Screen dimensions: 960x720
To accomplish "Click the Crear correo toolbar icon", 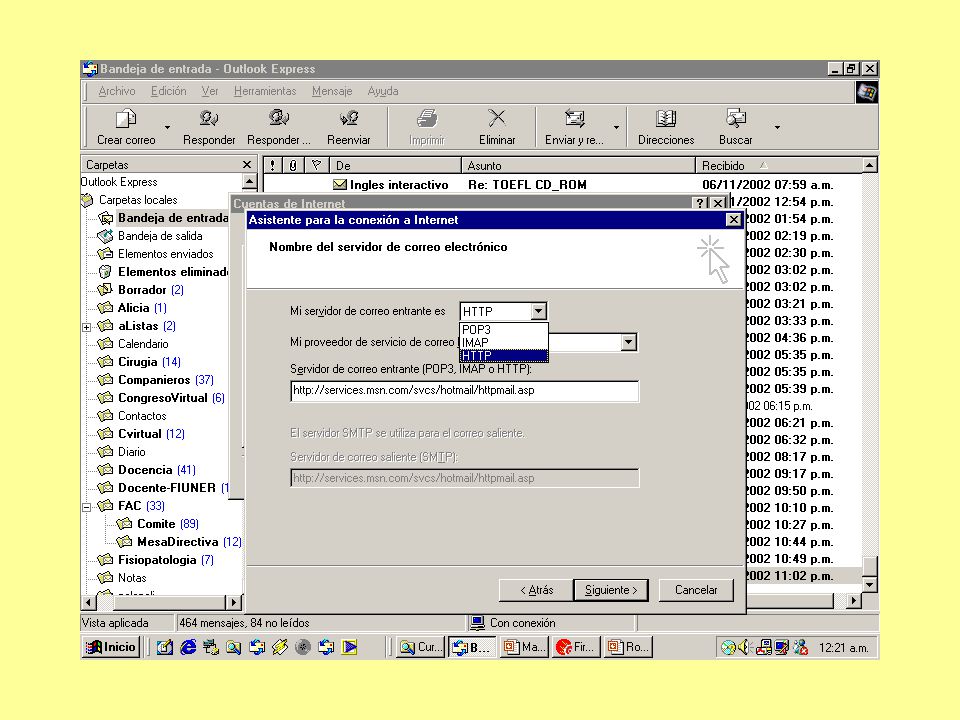I will click(126, 118).
